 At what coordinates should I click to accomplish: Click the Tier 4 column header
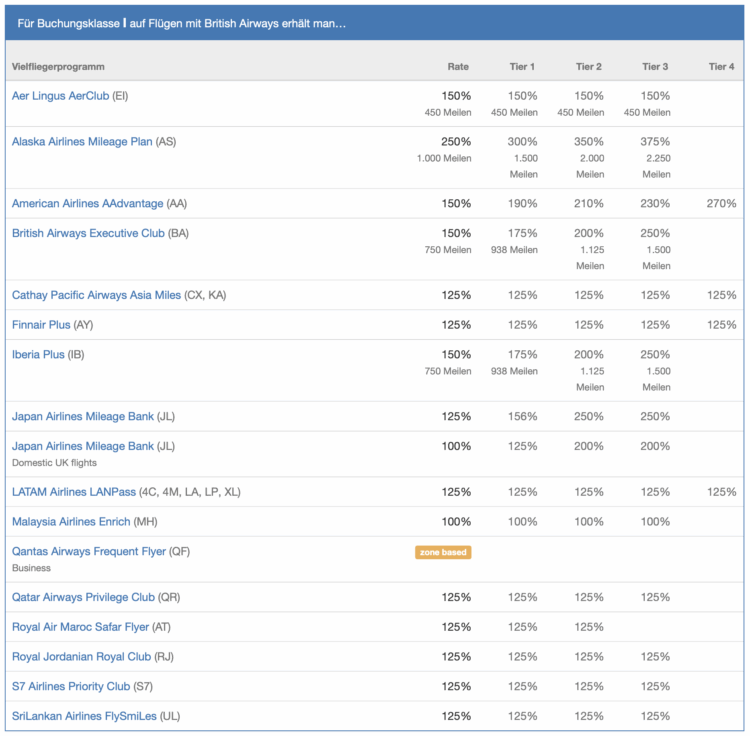click(x=721, y=67)
